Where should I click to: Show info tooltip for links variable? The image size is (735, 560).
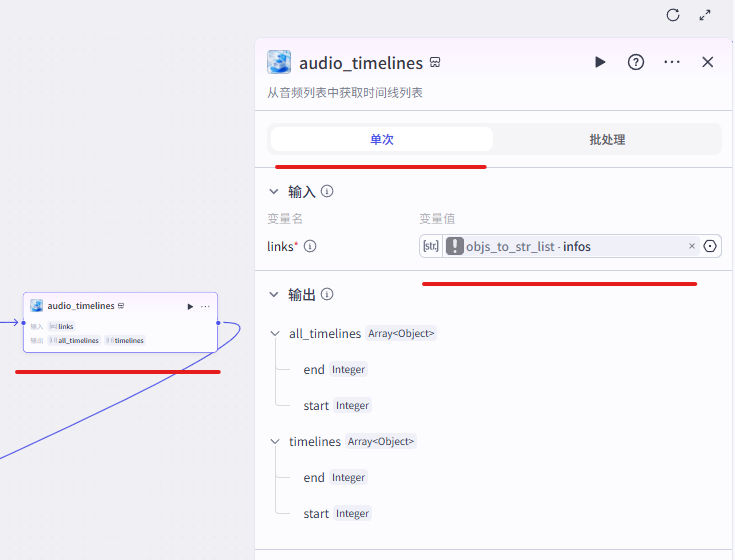pos(310,246)
